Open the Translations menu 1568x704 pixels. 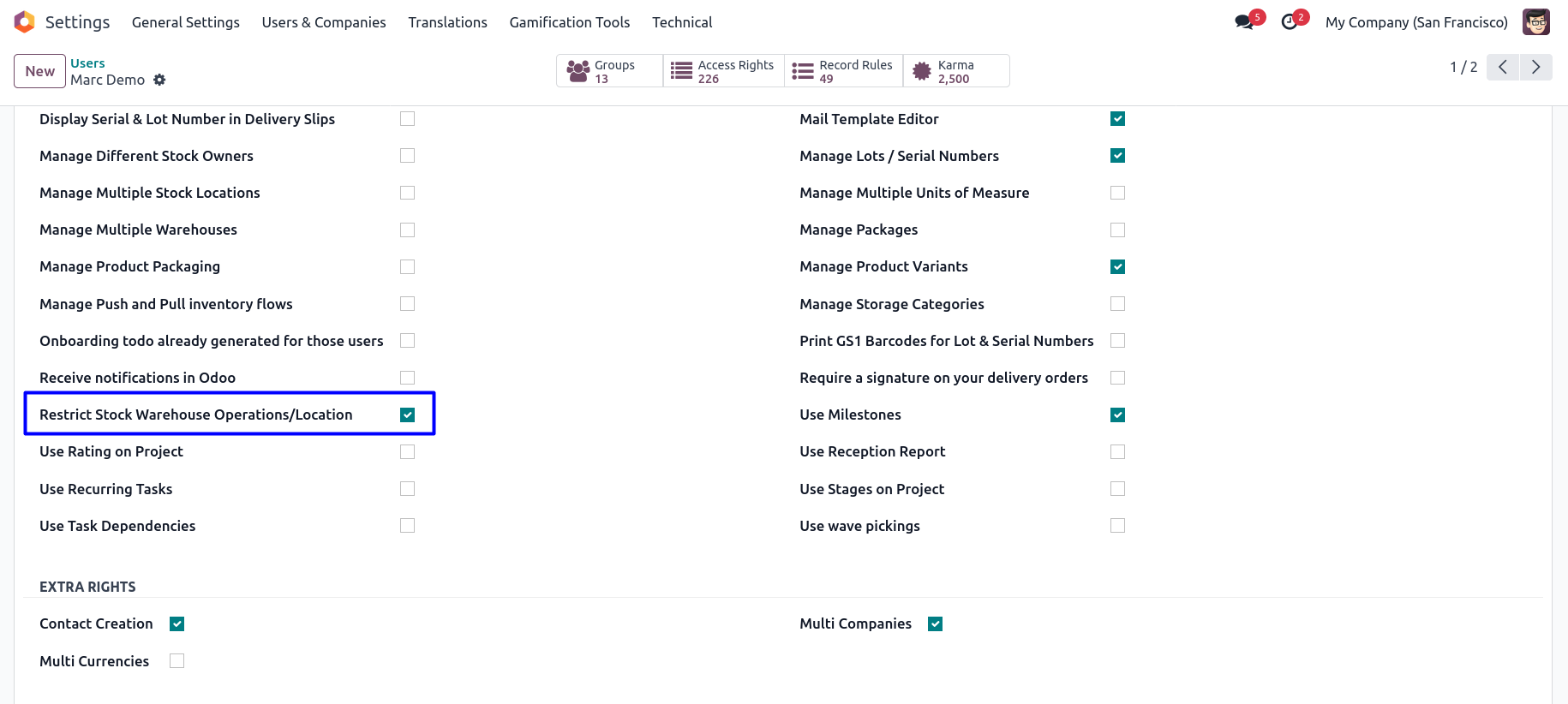[447, 22]
